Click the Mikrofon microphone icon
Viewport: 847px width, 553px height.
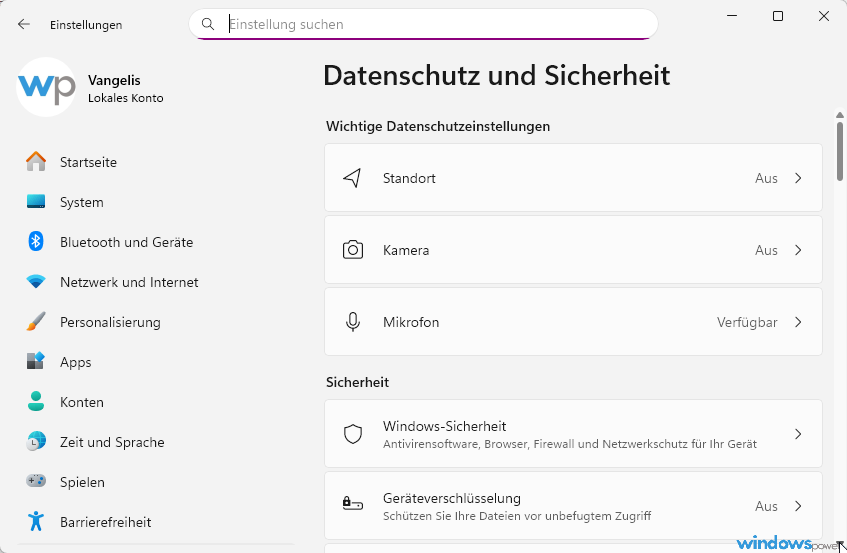pyautogui.click(x=353, y=322)
